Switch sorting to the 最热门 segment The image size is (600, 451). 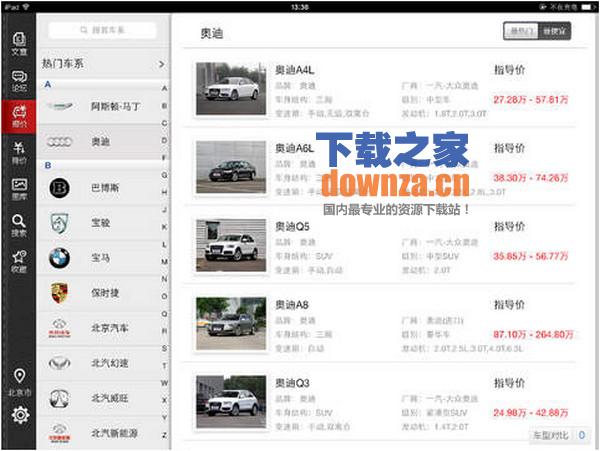(521, 31)
